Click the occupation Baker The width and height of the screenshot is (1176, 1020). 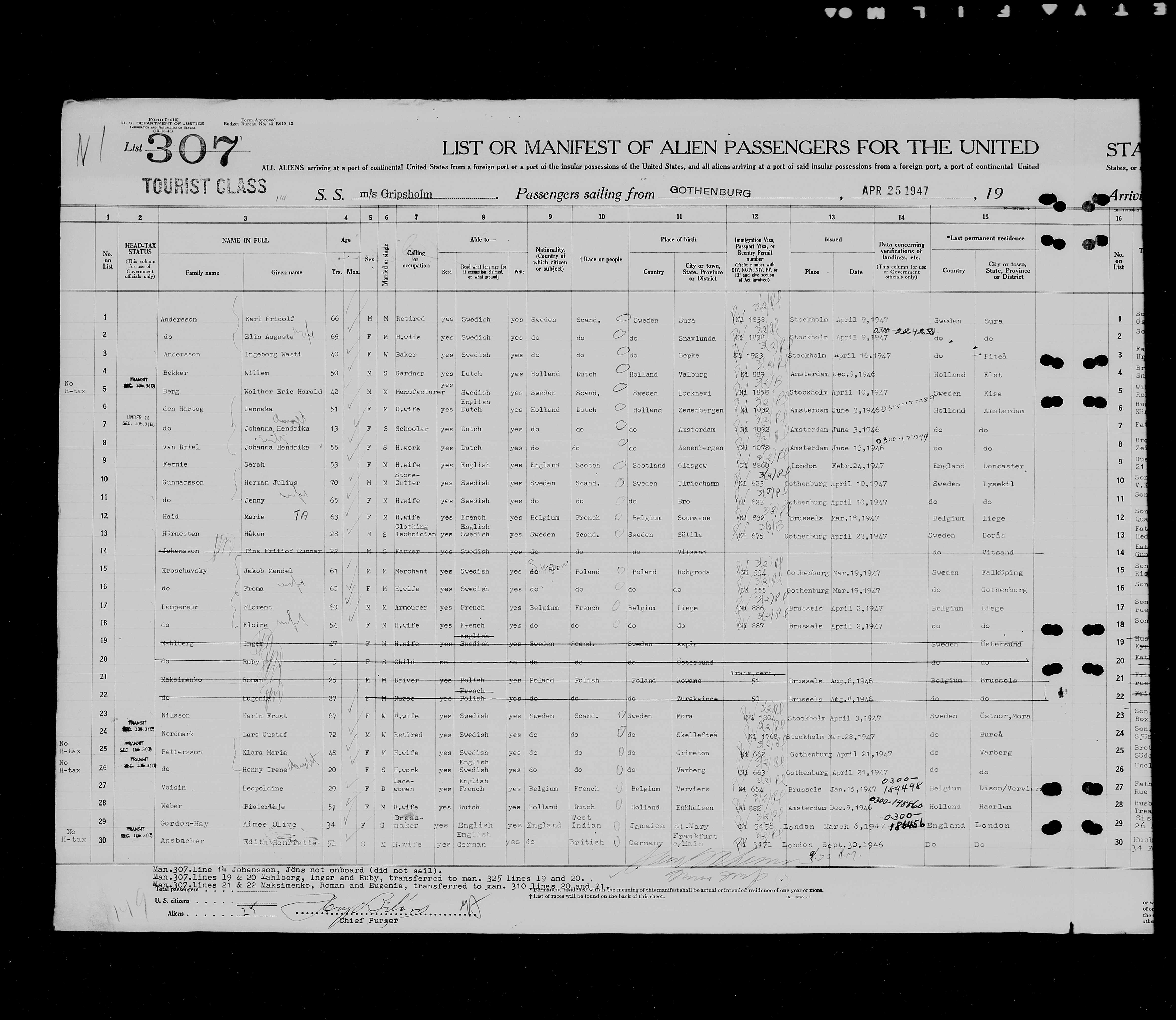(x=406, y=355)
